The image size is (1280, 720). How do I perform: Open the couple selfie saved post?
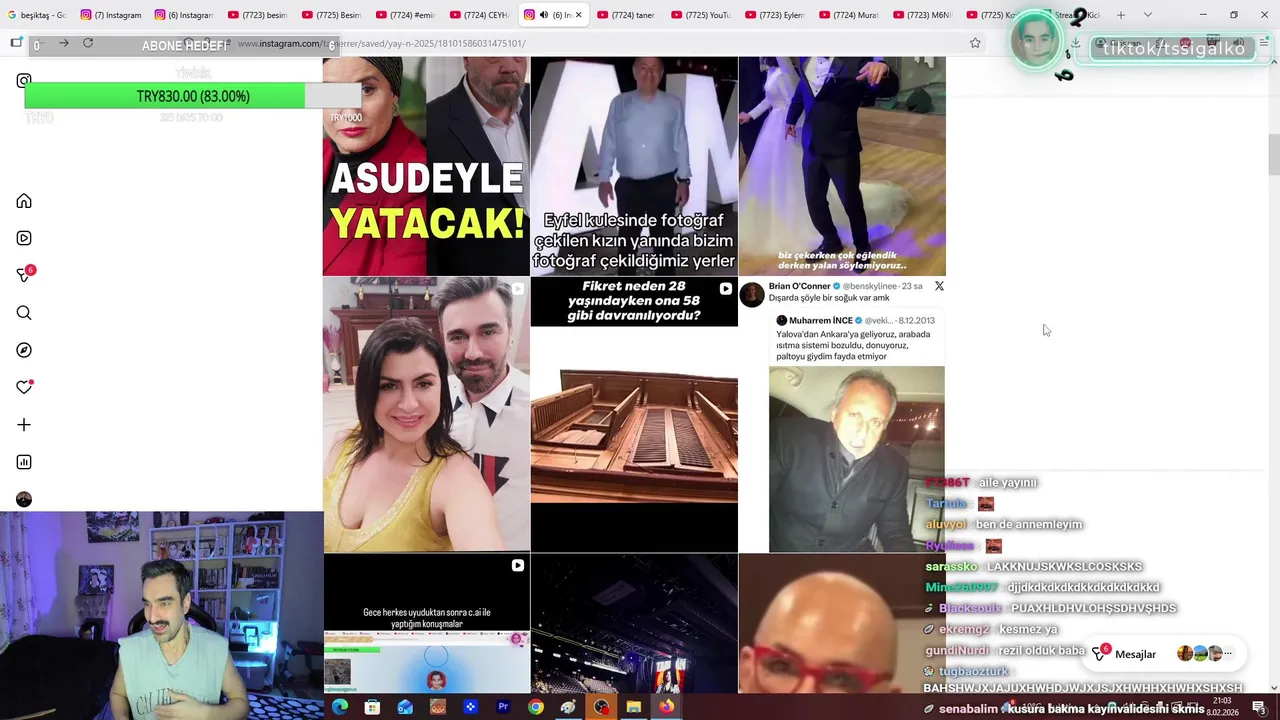pos(426,414)
